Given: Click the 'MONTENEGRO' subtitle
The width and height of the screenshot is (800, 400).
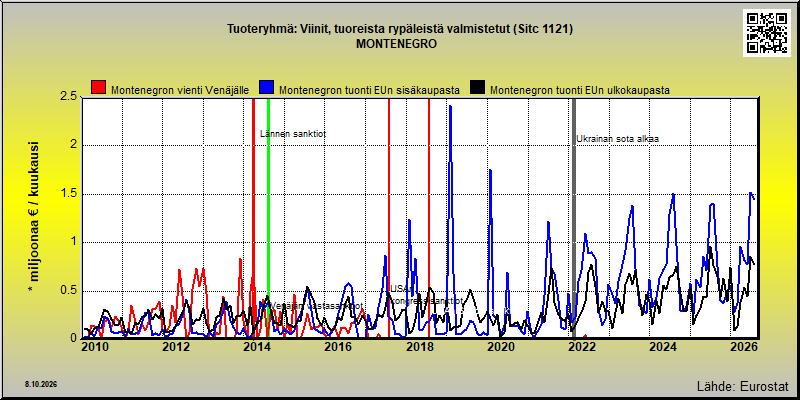Looking at the screenshot, I should pyautogui.click(x=396, y=44).
